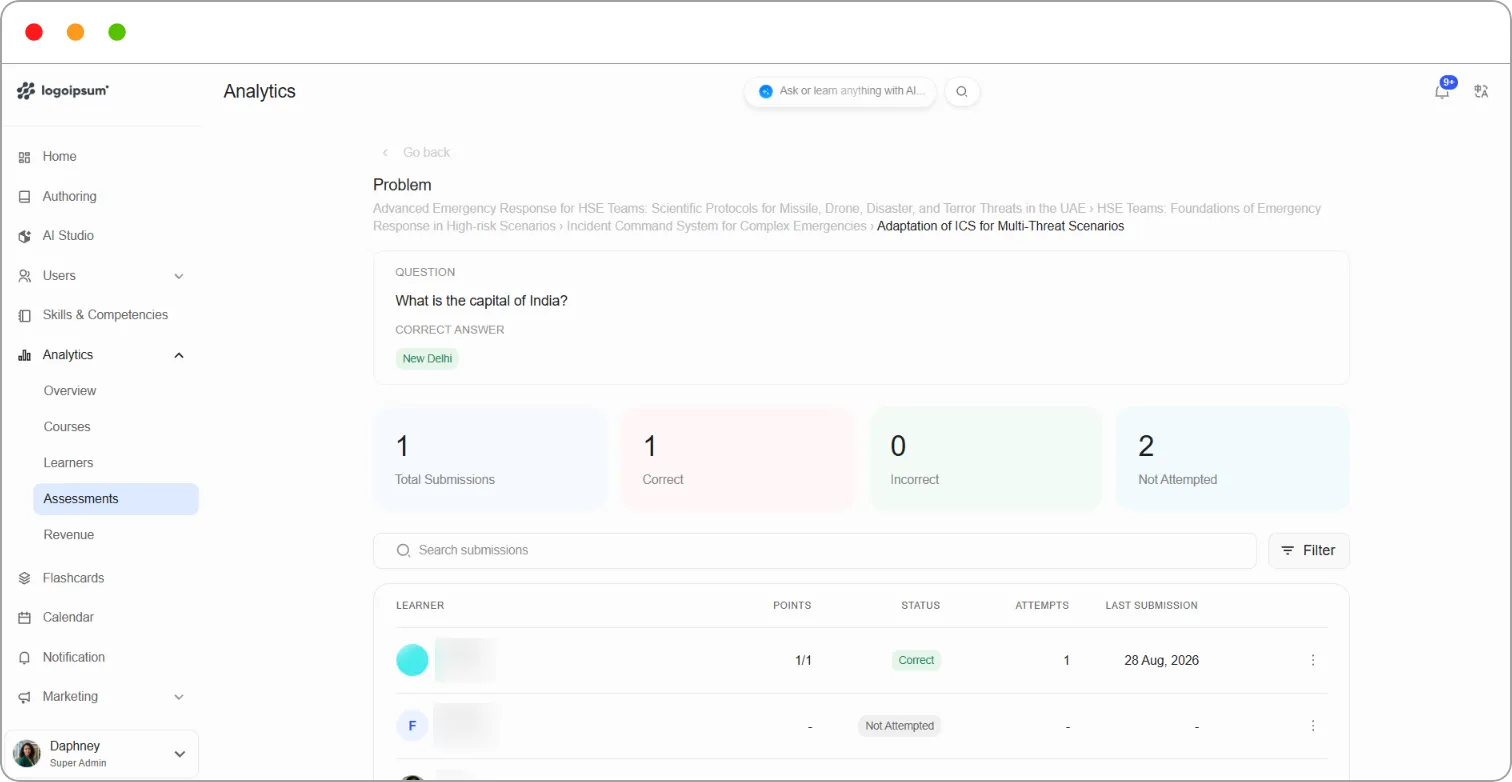1512x782 pixels.
Task: Click the AI Studio cube icon
Action: (x=25, y=236)
